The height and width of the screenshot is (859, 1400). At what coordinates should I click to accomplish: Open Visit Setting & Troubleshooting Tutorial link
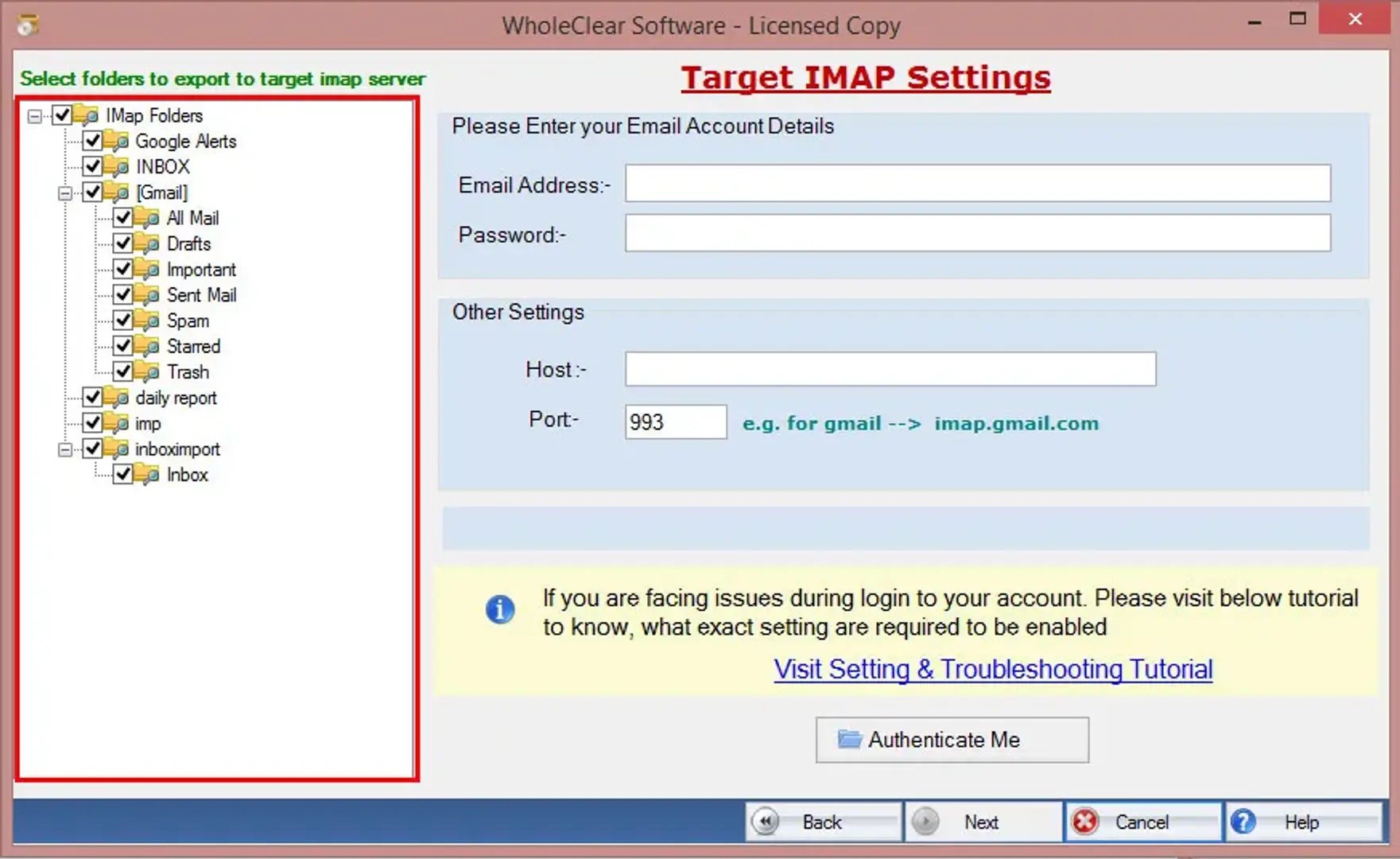(993, 670)
